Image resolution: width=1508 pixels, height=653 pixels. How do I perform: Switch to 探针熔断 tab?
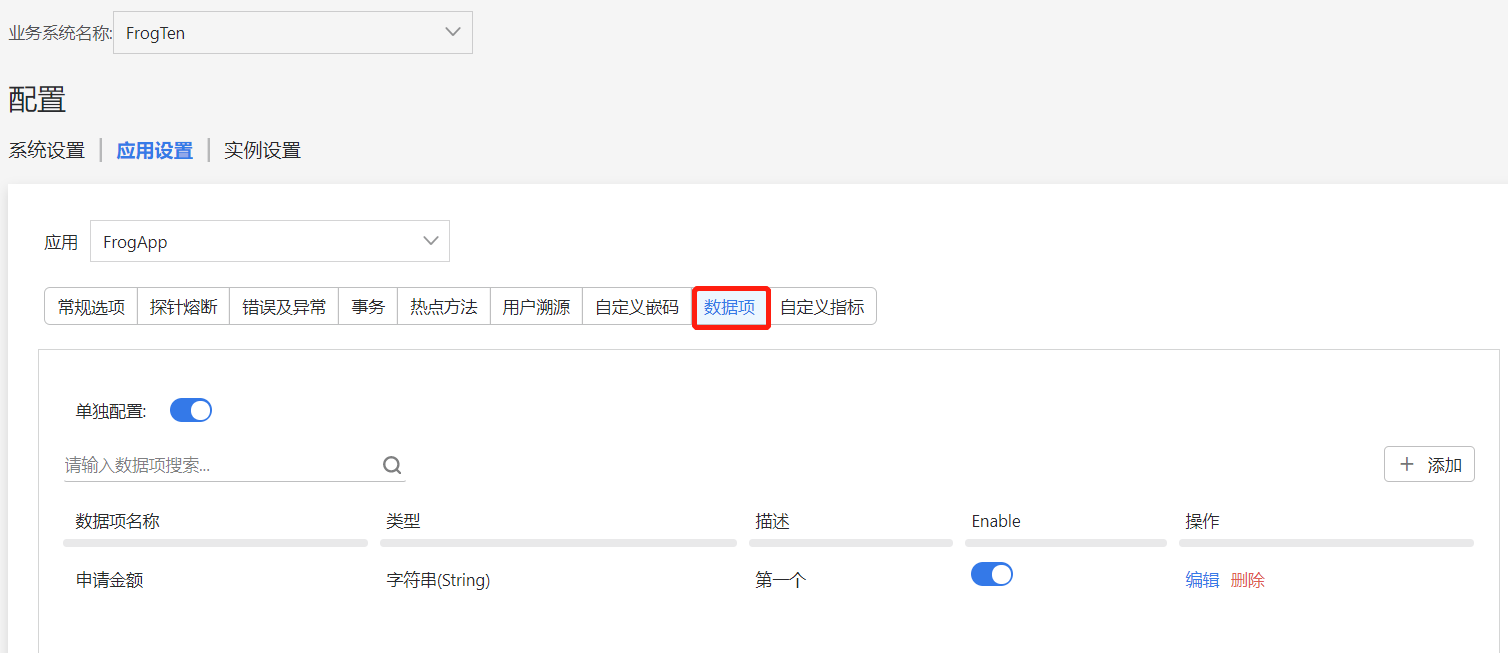coord(183,307)
